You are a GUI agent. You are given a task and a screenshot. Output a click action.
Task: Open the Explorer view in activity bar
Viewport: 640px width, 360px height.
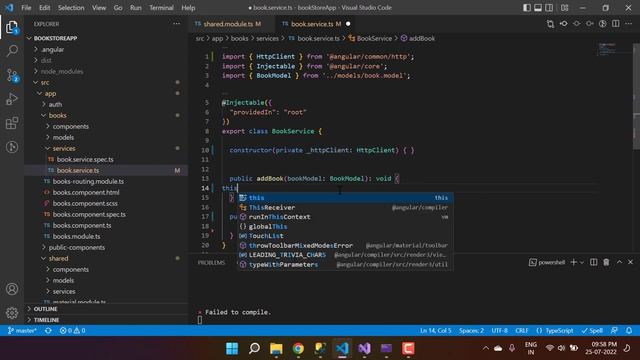tap(12, 28)
